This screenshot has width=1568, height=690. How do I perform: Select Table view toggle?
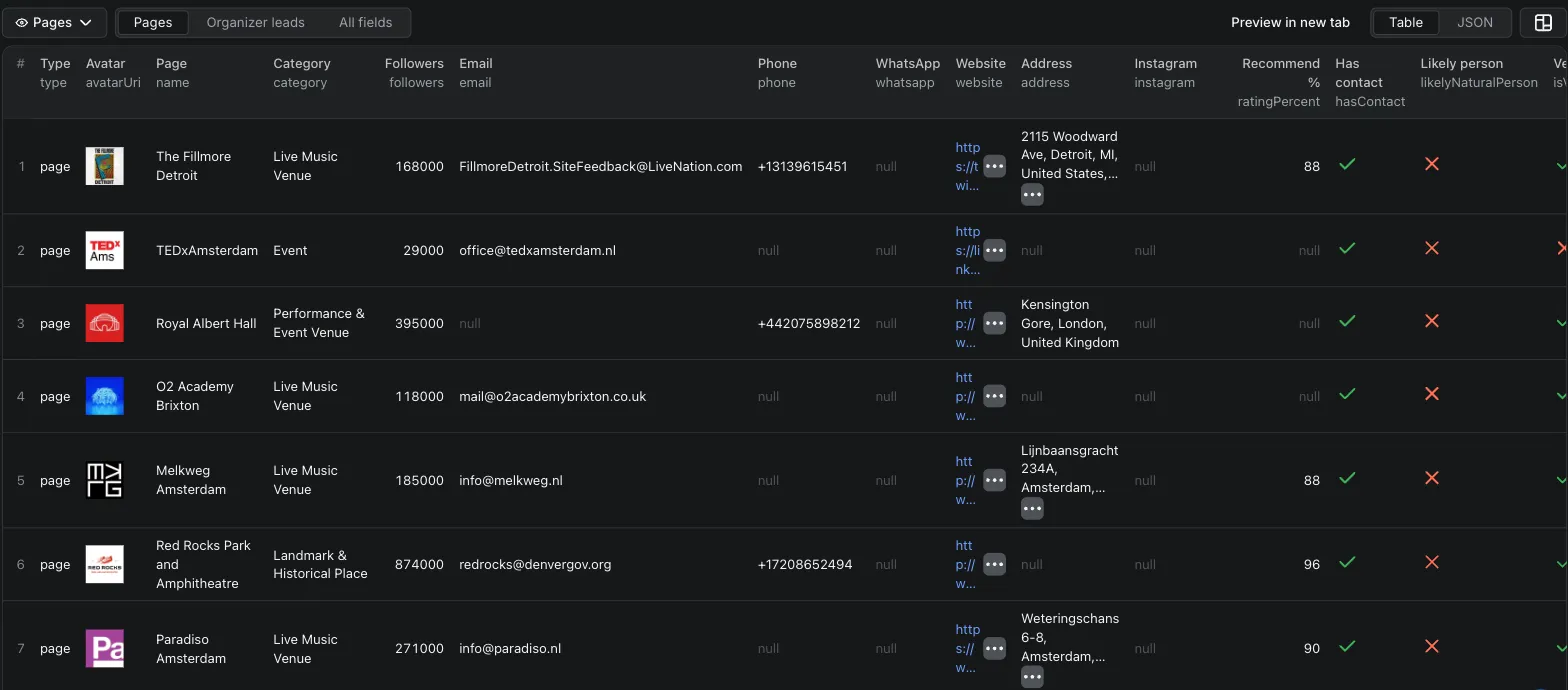coord(1405,22)
